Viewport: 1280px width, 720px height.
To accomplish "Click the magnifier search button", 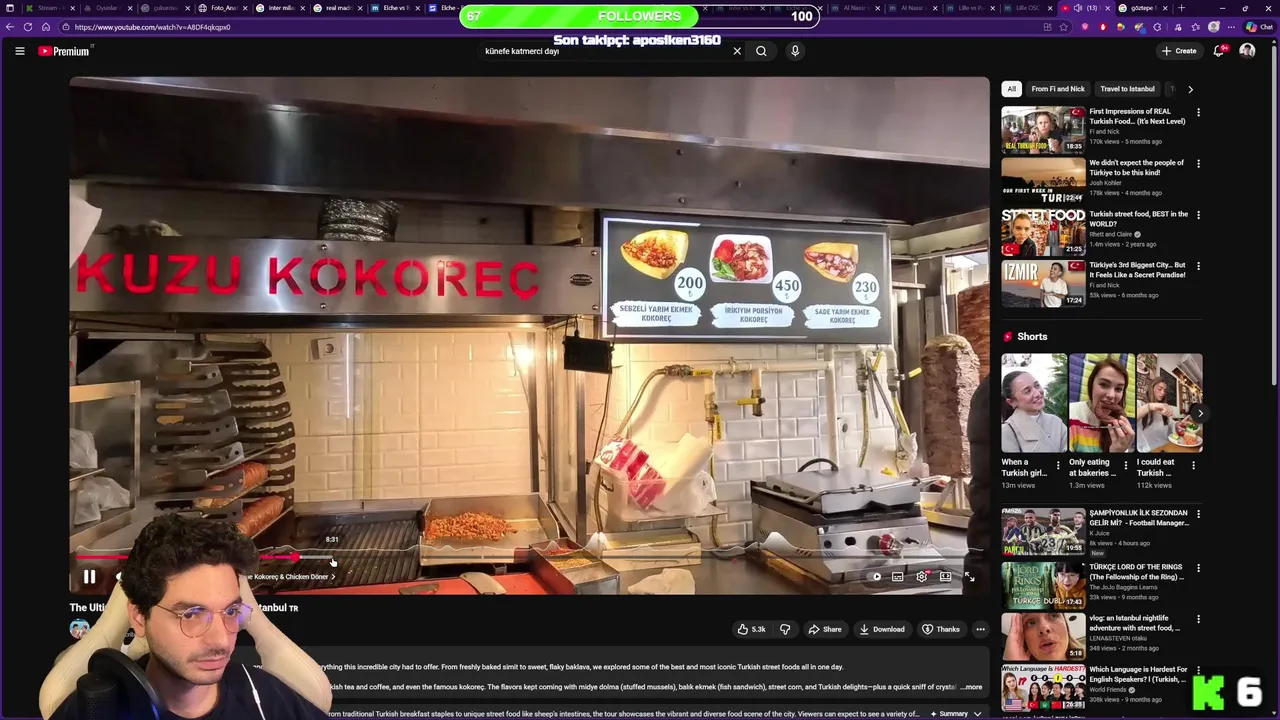I will tap(761, 51).
